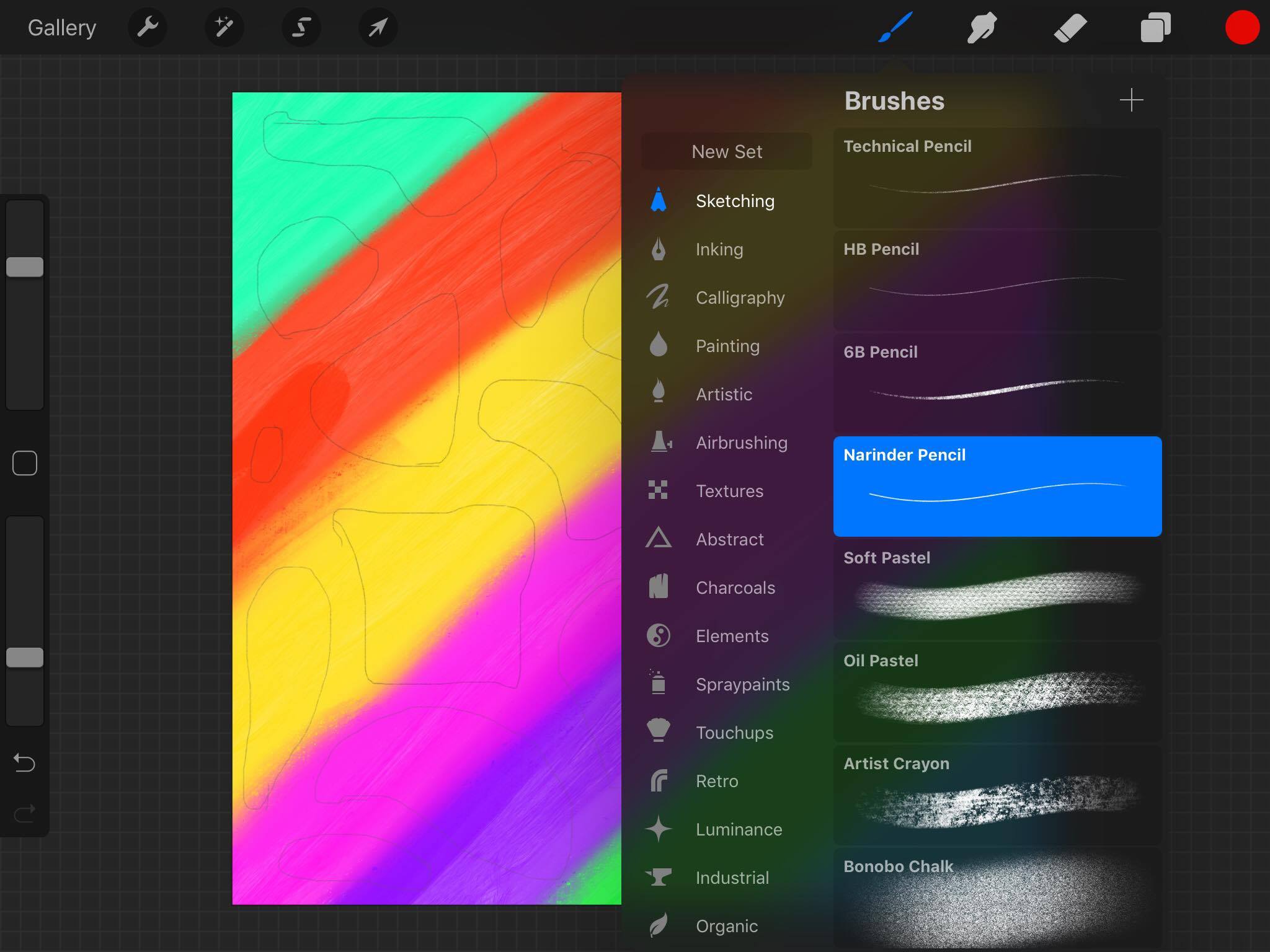The height and width of the screenshot is (952, 1270).
Task: Open the Layers panel icon
Action: coord(1156,28)
